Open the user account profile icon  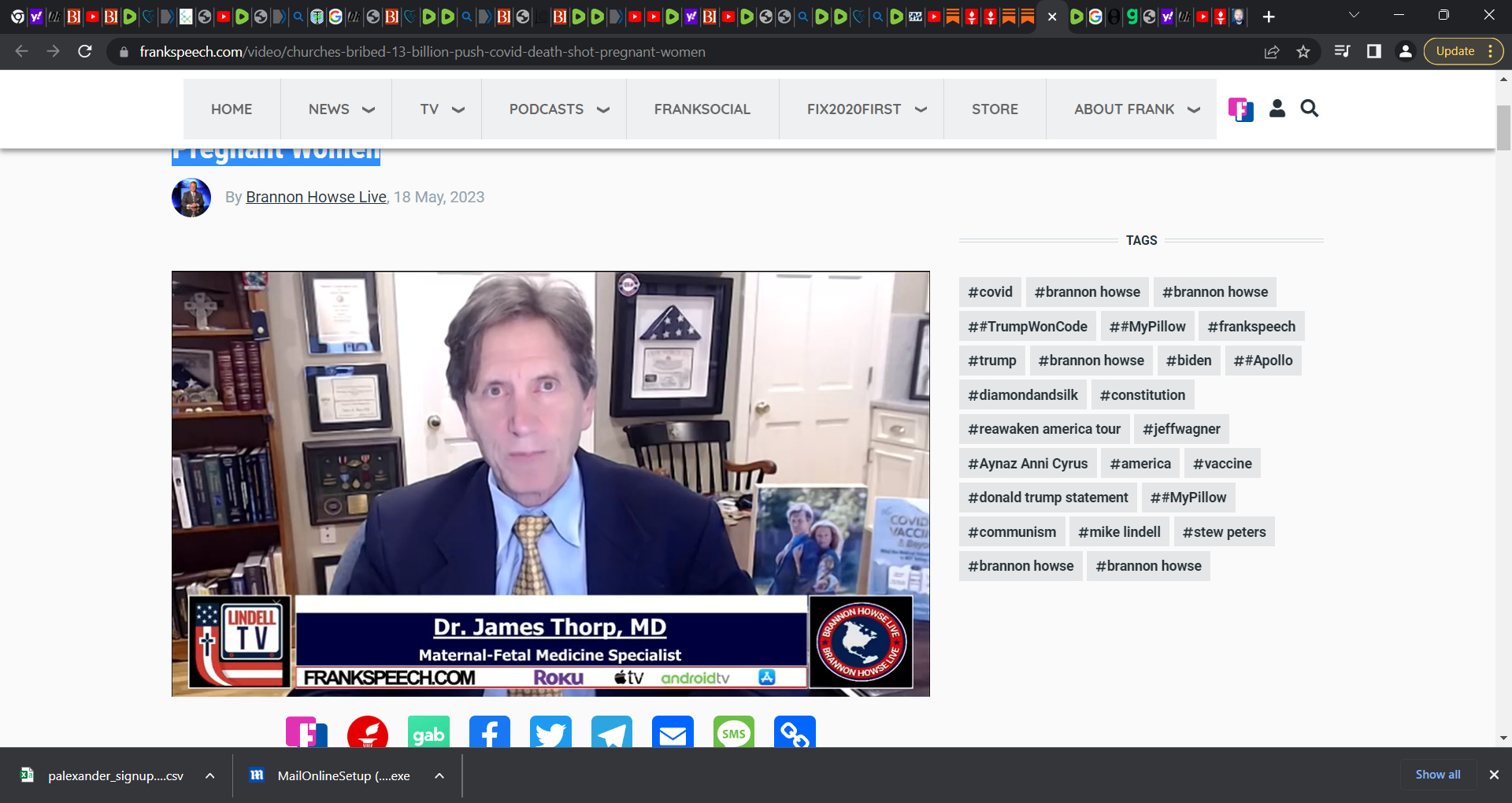(x=1277, y=109)
